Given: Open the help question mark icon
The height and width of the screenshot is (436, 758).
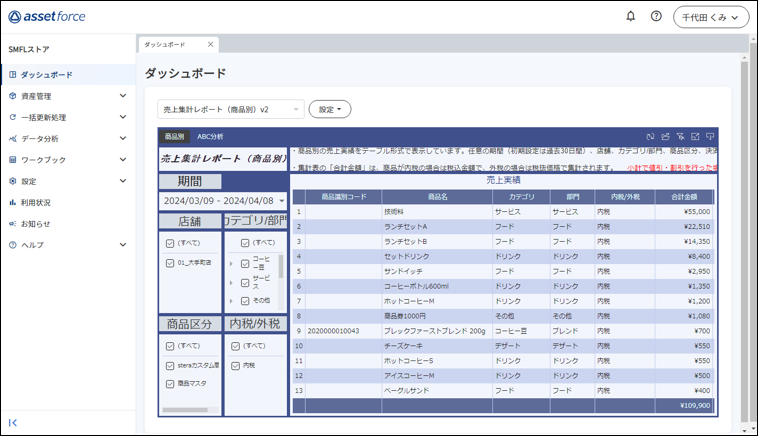Looking at the screenshot, I should [x=656, y=16].
